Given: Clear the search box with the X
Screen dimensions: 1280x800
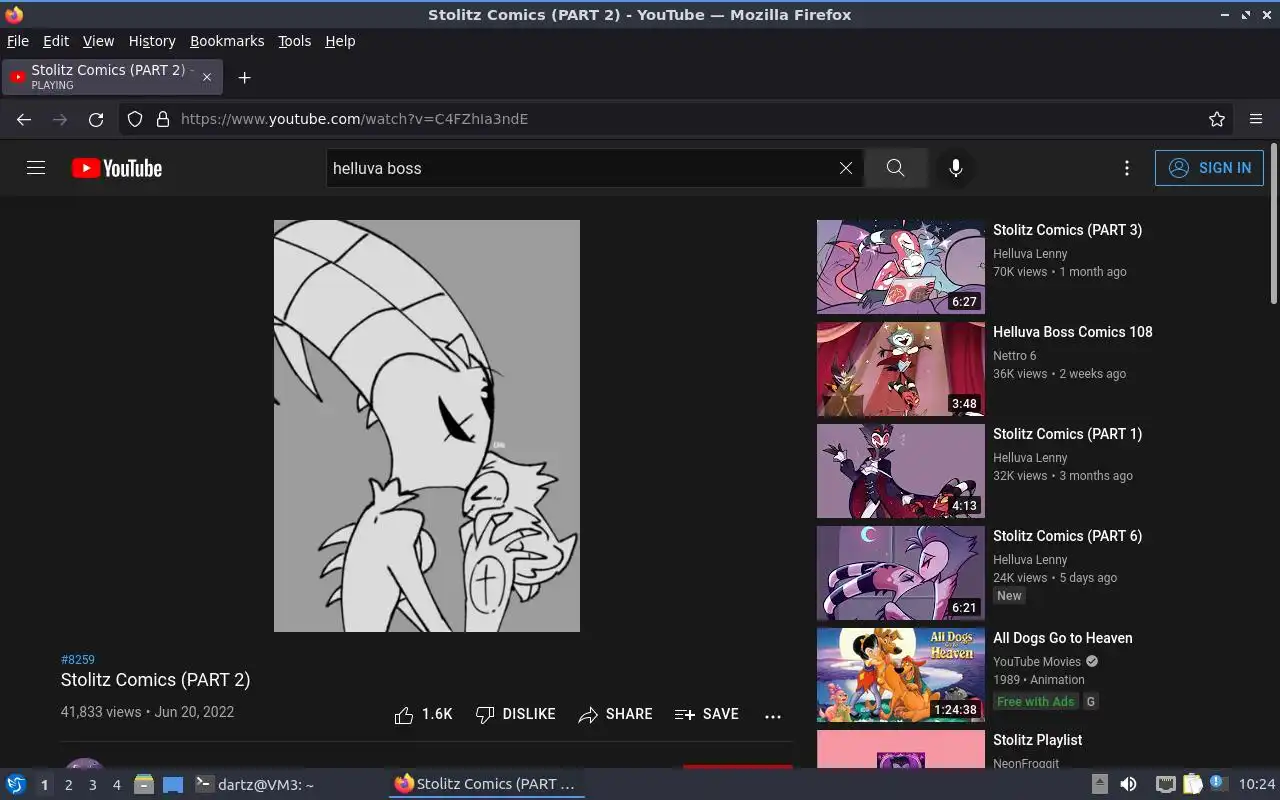Looking at the screenshot, I should coord(846,168).
